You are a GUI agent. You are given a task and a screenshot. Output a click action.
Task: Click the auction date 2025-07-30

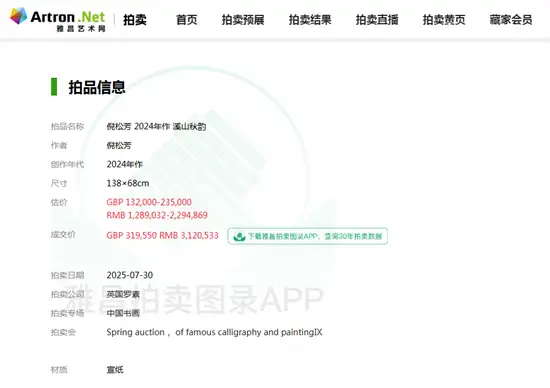[130, 275]
